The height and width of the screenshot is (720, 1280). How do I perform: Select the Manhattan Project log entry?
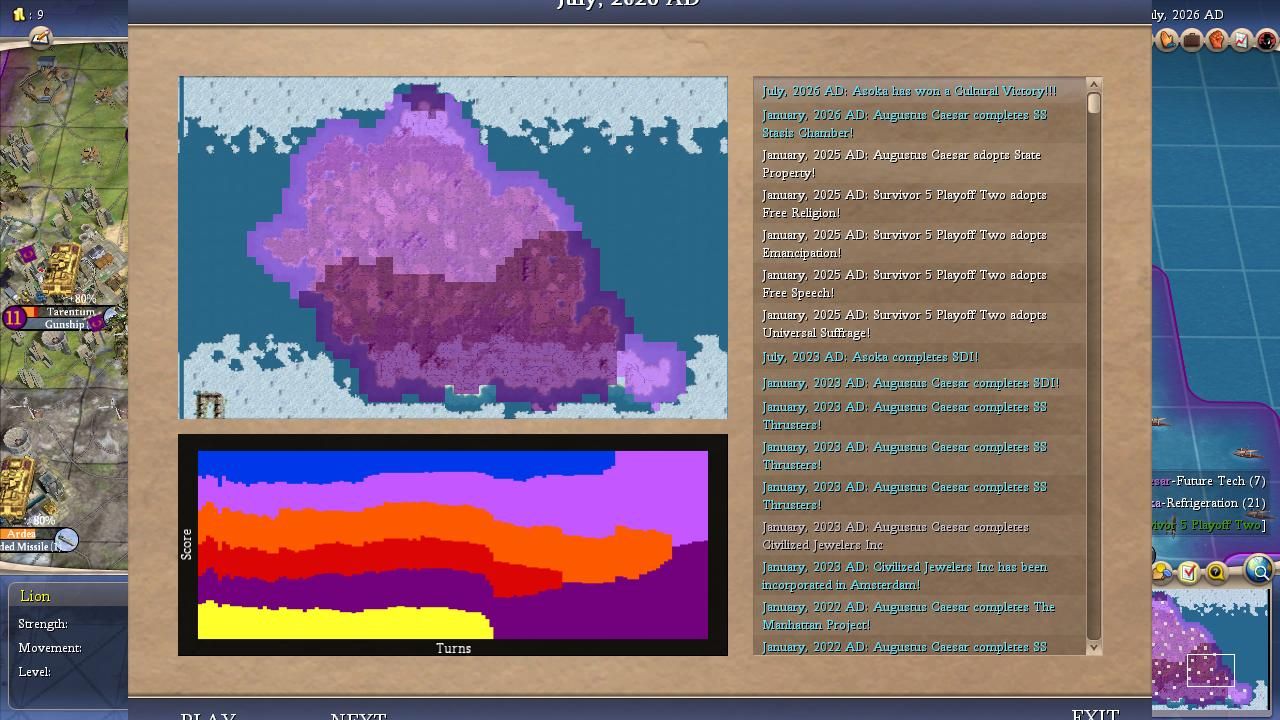coord(908,615)
